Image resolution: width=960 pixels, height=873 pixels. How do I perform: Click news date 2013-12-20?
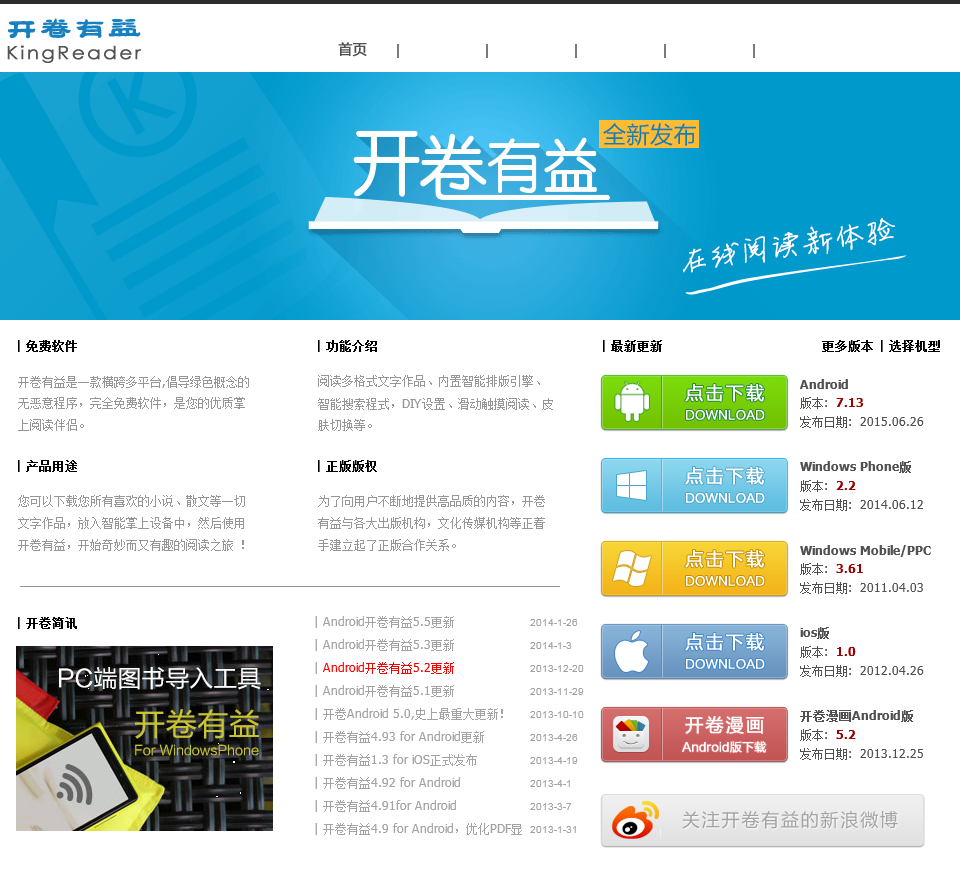pyautogui.click(x=557, y=669)
